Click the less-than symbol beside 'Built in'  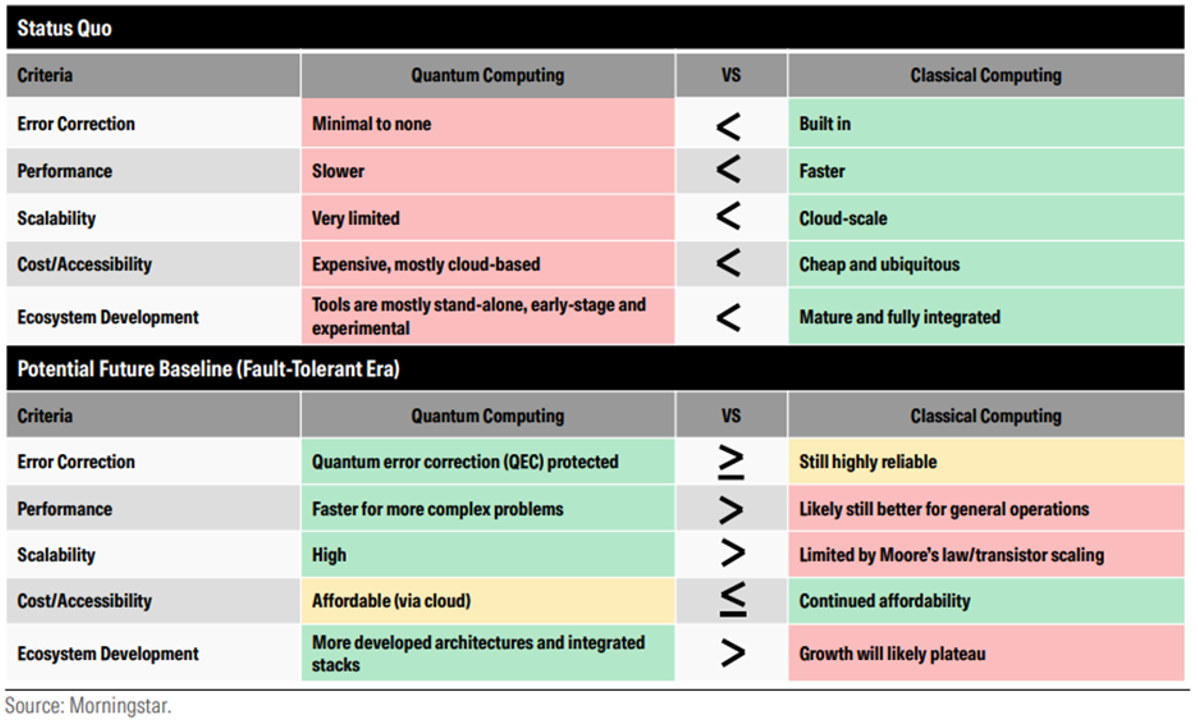click(x=729, y=125)
